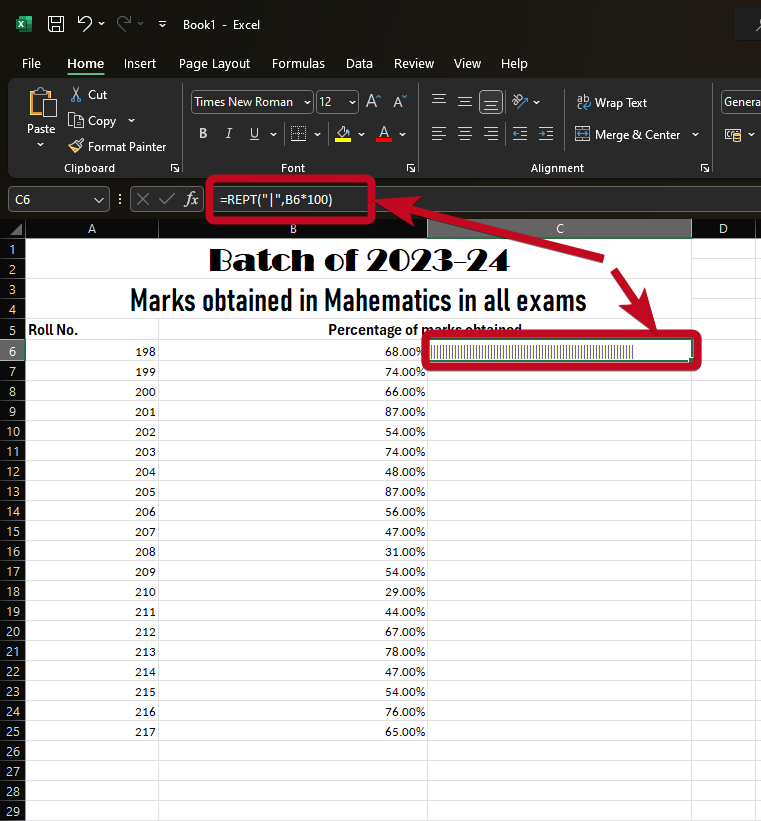Click the Insert Function fx icon
The image size is (761, 821).
191,199
